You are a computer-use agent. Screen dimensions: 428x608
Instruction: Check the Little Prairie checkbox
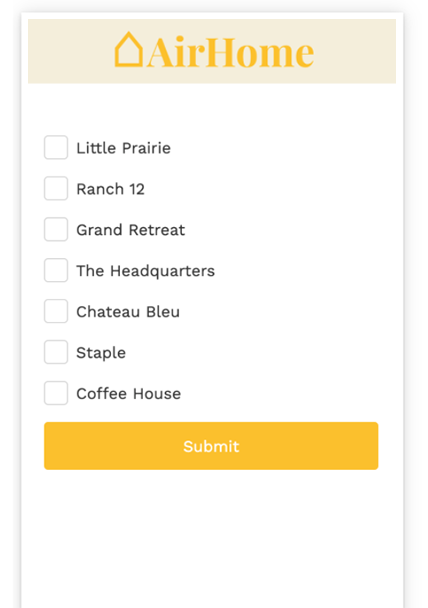pyautogui.click(x=56, y=147)
